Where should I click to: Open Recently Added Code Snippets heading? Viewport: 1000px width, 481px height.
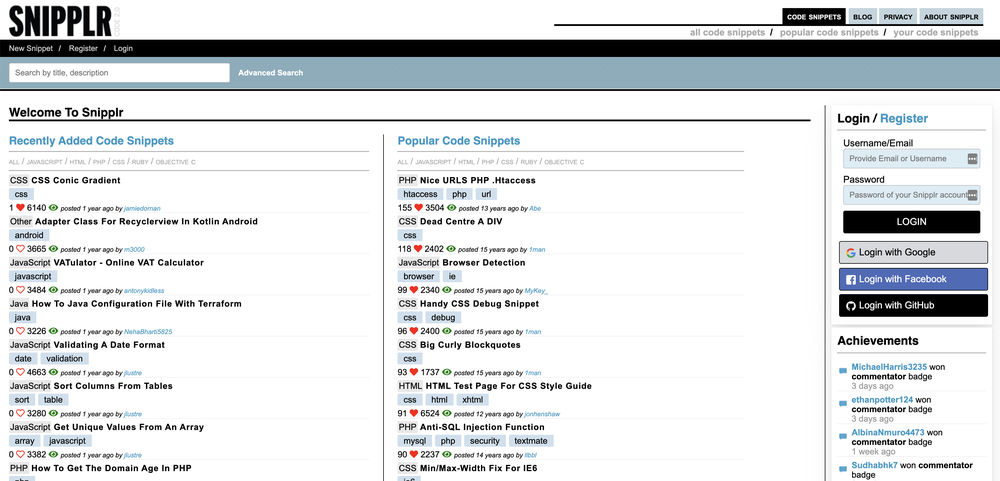coord(91,141)
